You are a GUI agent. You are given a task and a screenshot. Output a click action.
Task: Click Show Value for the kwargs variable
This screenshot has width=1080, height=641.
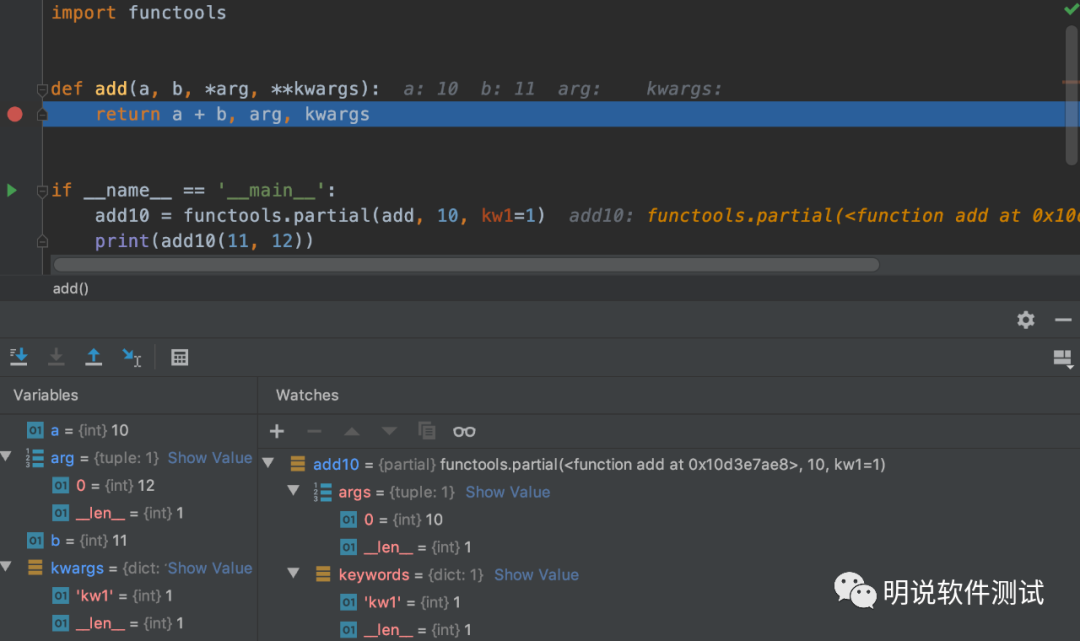210,568
